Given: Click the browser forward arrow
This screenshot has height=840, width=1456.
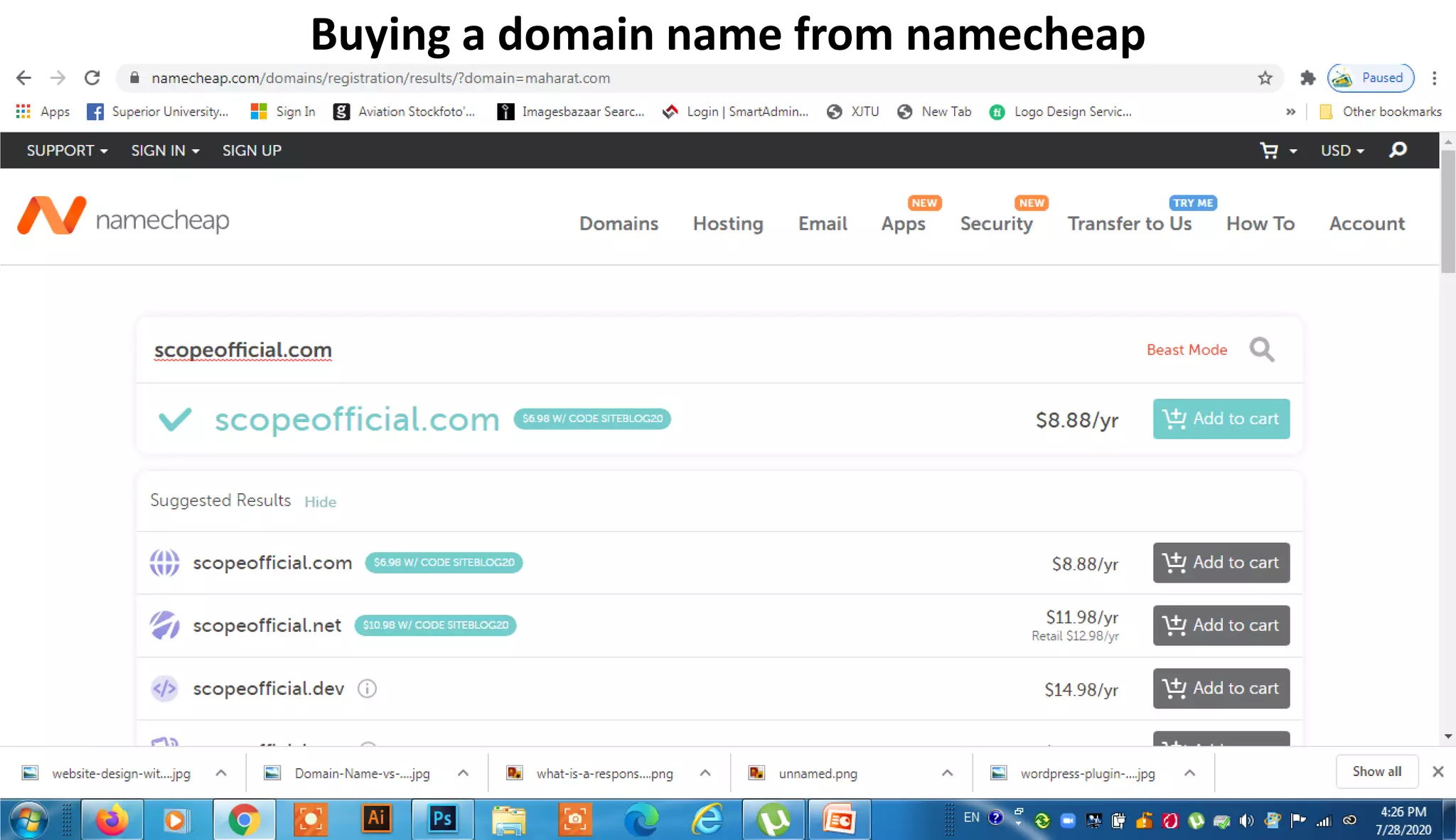Looking at the screenshot, I should click(x=58, y=78).
